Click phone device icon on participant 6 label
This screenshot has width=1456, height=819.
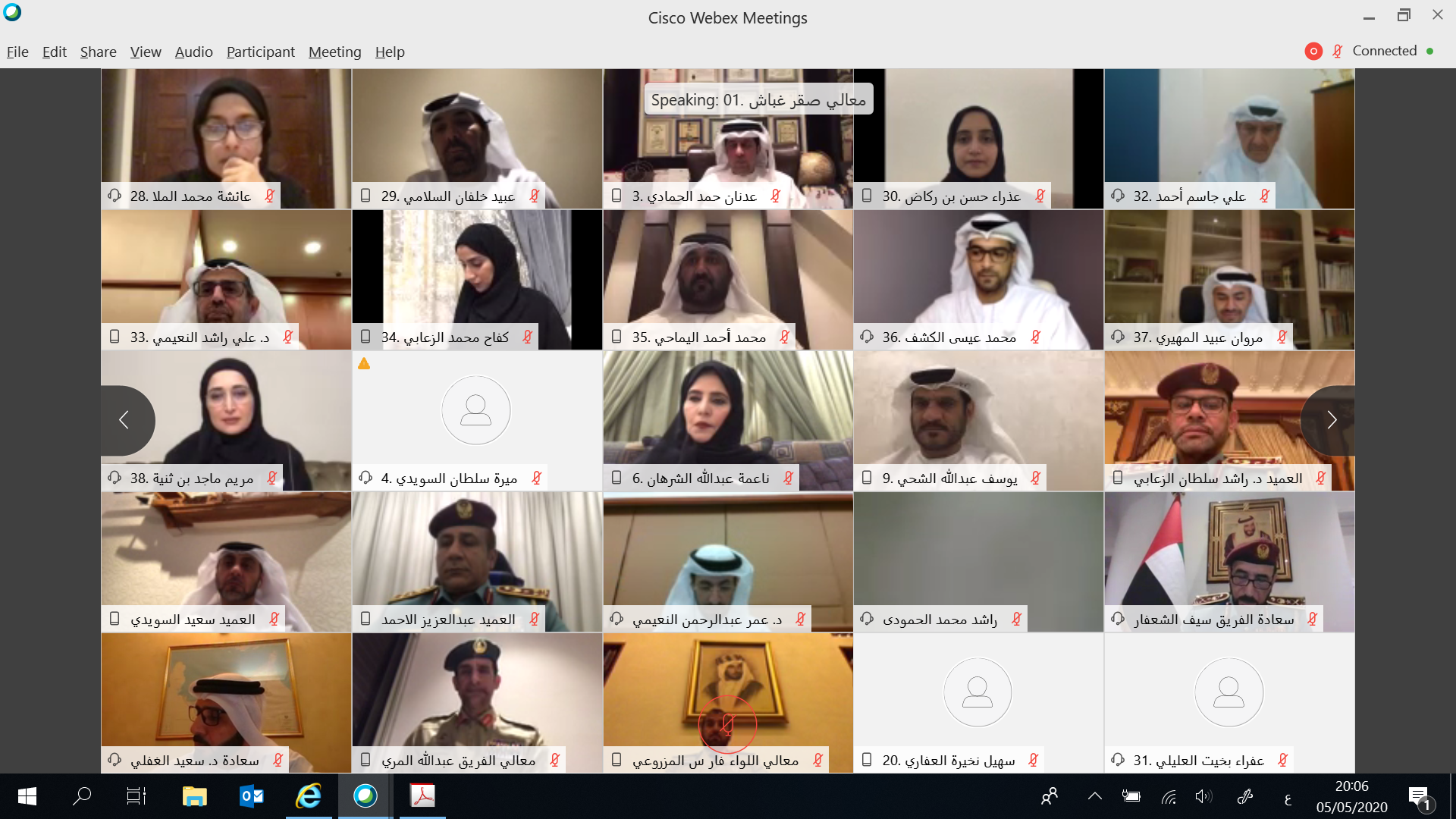point(617,478)
